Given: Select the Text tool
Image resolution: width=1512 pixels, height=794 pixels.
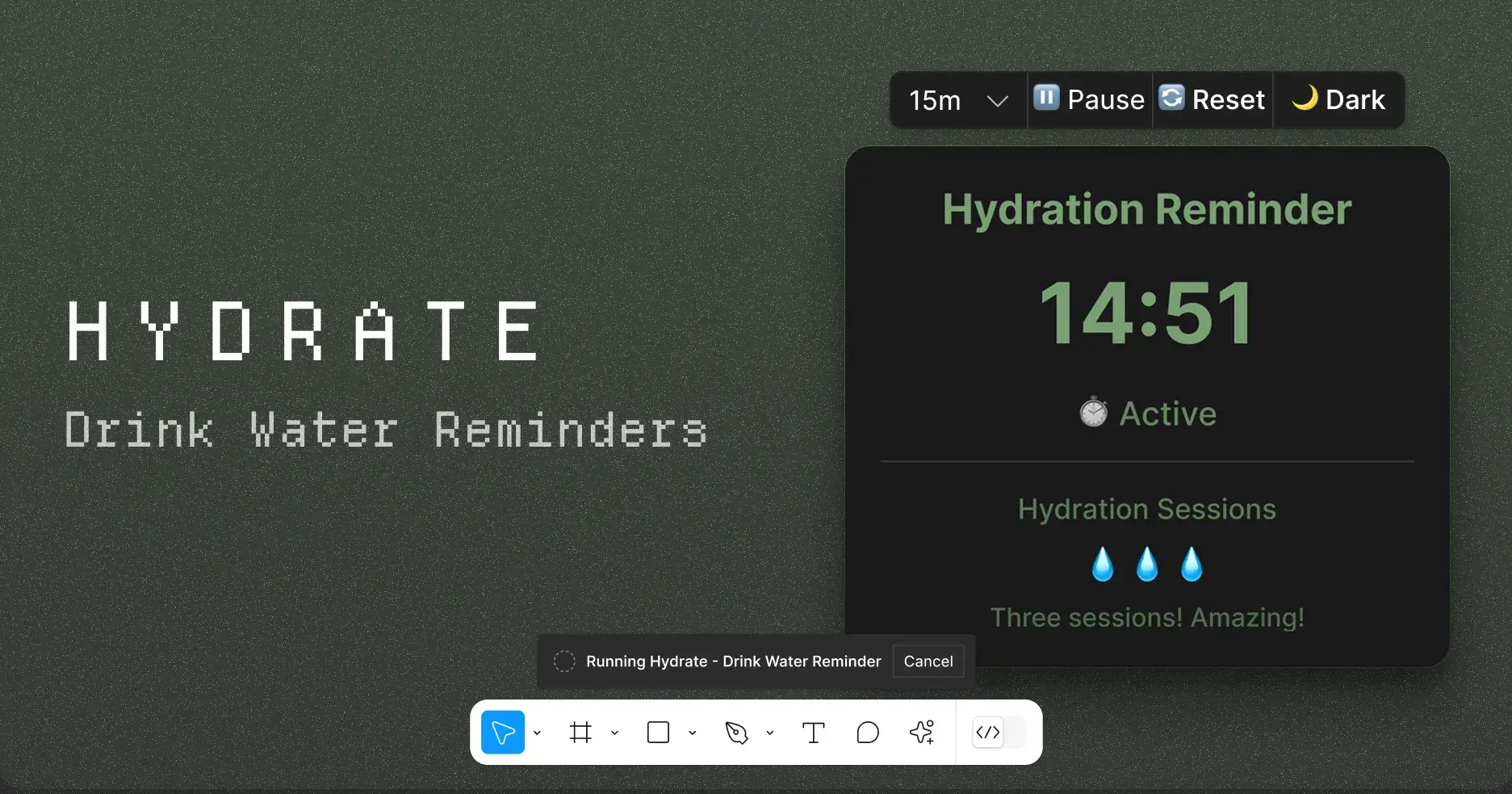Looking at the screenshot, I should point(812,732).
